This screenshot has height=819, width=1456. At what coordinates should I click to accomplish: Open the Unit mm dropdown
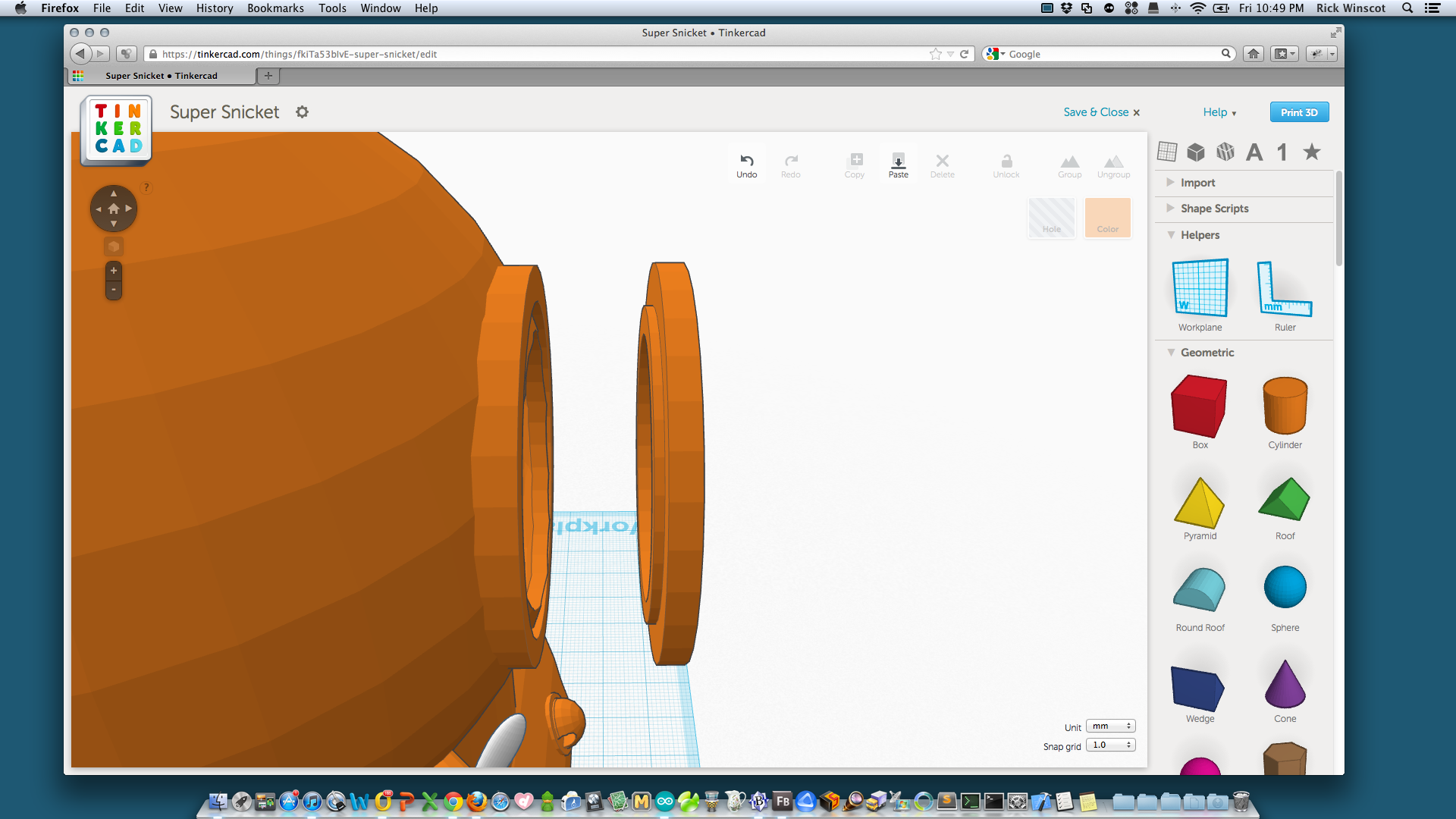point(1111,726)
